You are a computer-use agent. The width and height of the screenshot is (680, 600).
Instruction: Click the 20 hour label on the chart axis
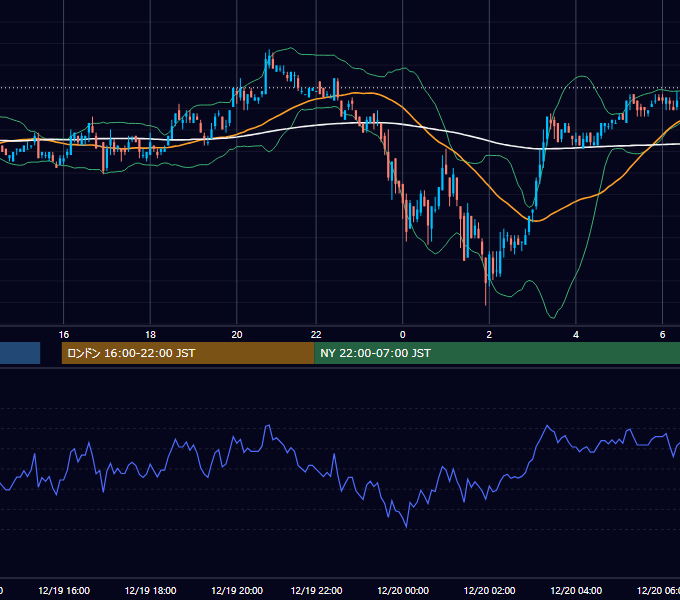pyautogui.click(x=237, y=335)
